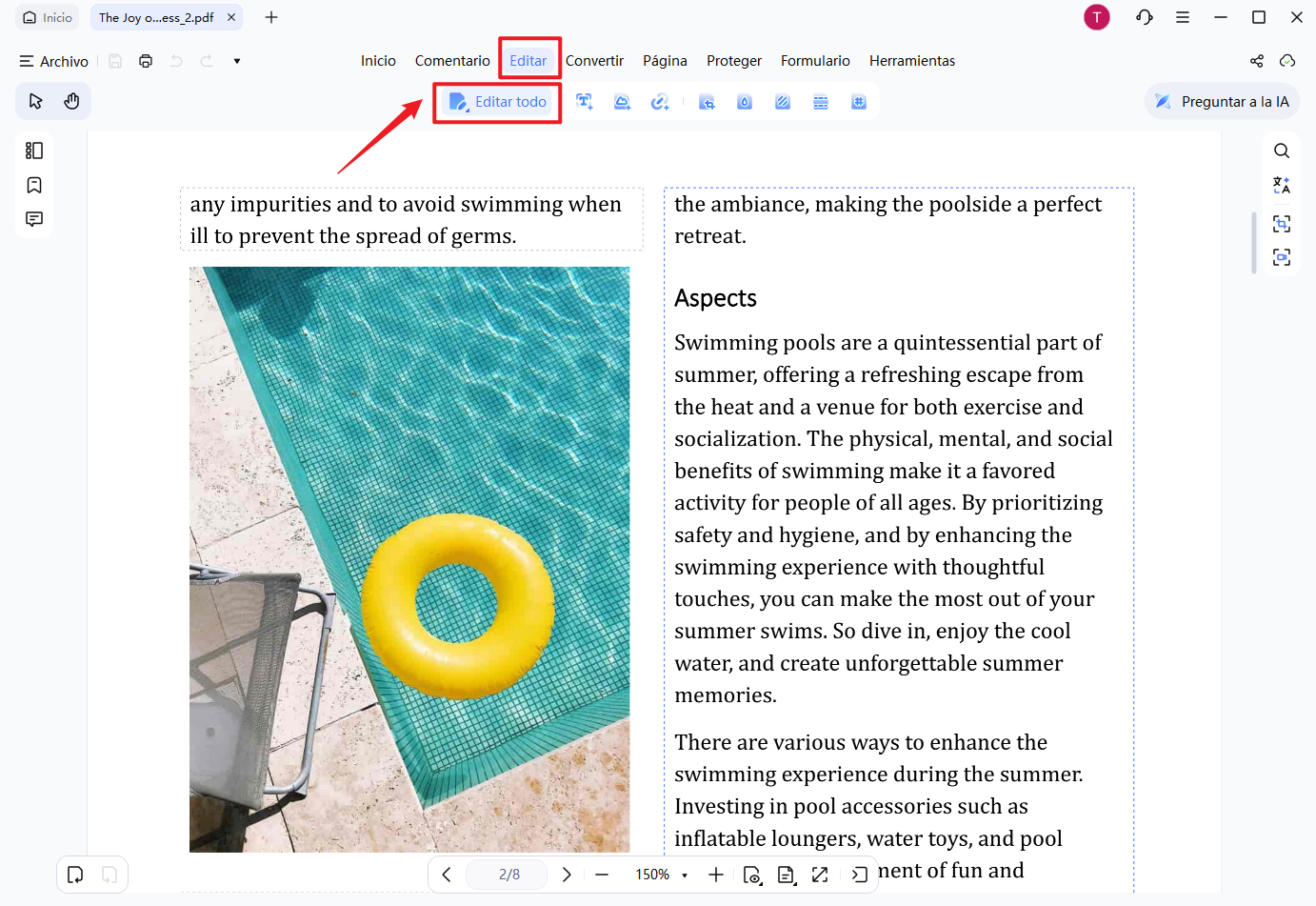Expand the quick access toolbar dropdown arrow

237,61
